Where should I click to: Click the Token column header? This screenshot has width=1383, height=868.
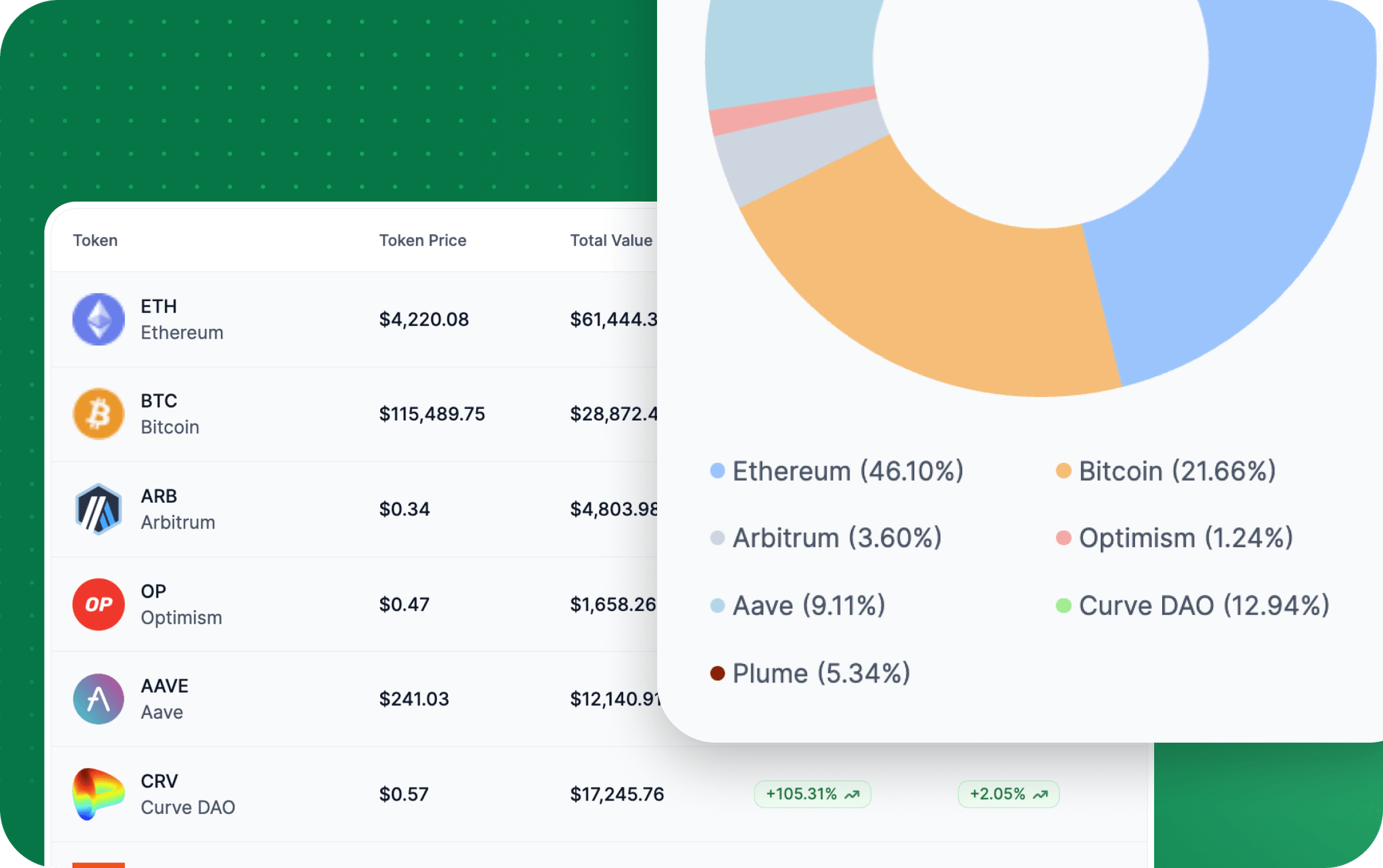pyautogui.click(x=95, y=240)
